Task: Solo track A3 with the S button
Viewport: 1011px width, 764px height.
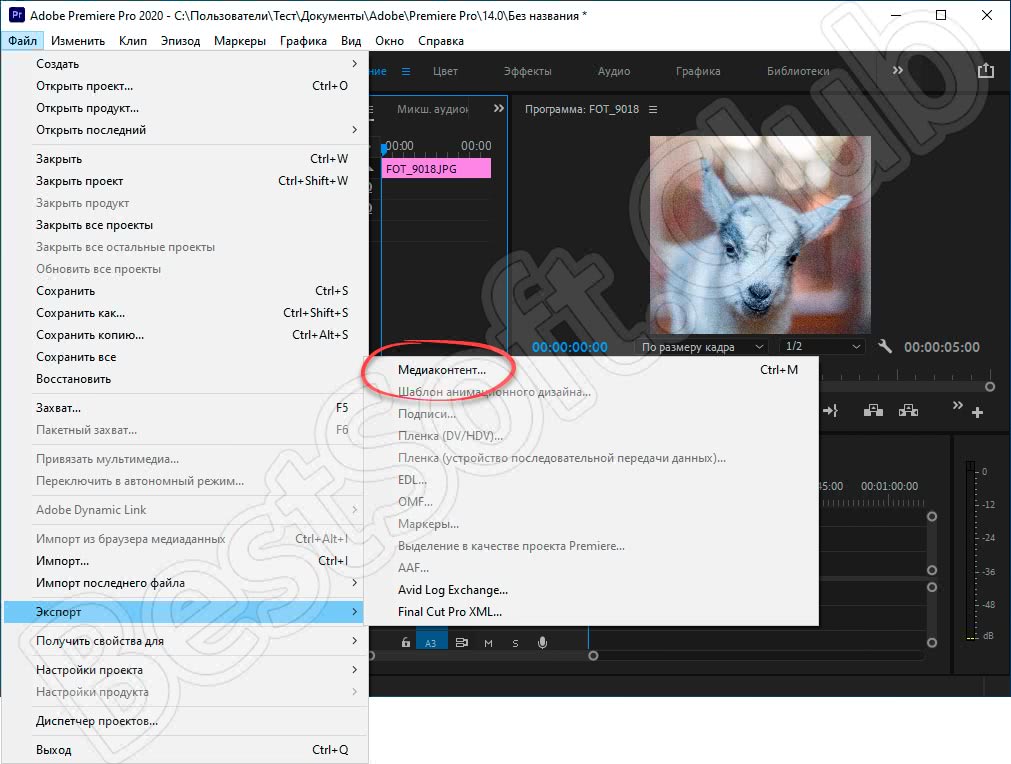Action: pyautogui.click(x=515, y=643)
